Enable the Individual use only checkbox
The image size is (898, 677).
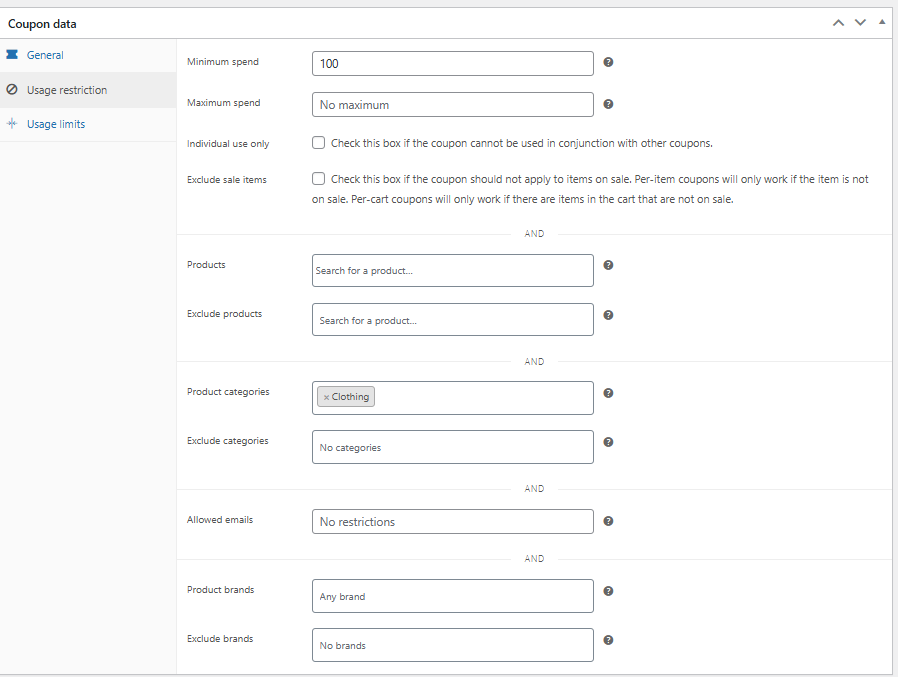pos(318,143)
